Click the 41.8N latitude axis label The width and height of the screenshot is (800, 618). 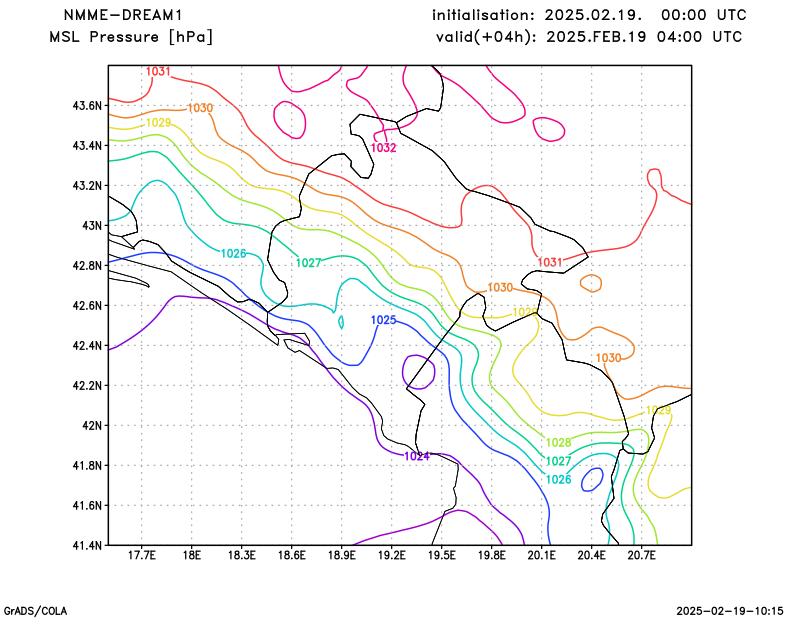87,466
